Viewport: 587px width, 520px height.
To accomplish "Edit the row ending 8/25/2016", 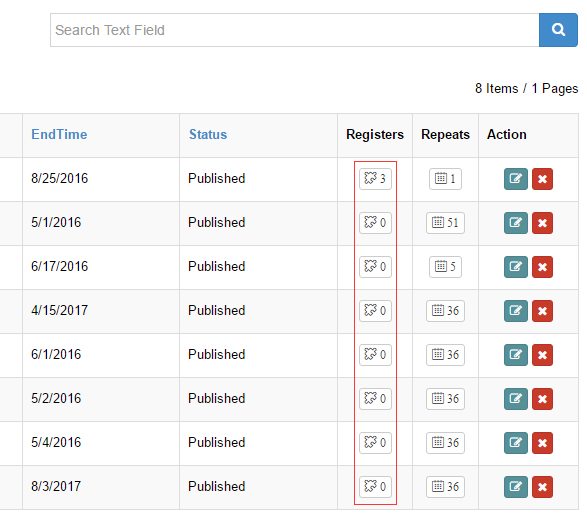I will tap(515, 179).
